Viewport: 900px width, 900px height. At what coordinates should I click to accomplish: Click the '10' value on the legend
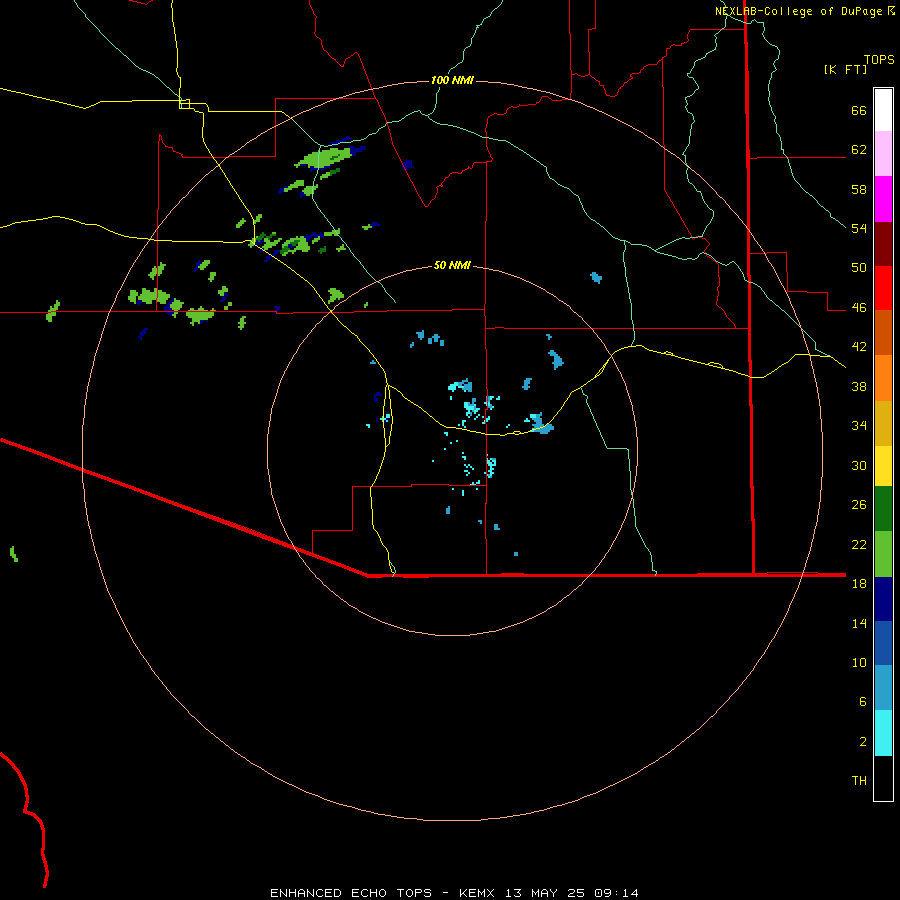click(x=859, y=662)
